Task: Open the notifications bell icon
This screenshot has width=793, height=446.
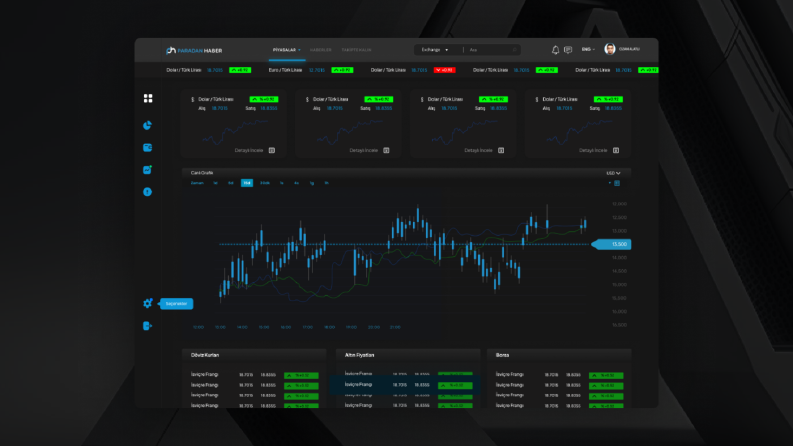Action: (x=555, y=50)
